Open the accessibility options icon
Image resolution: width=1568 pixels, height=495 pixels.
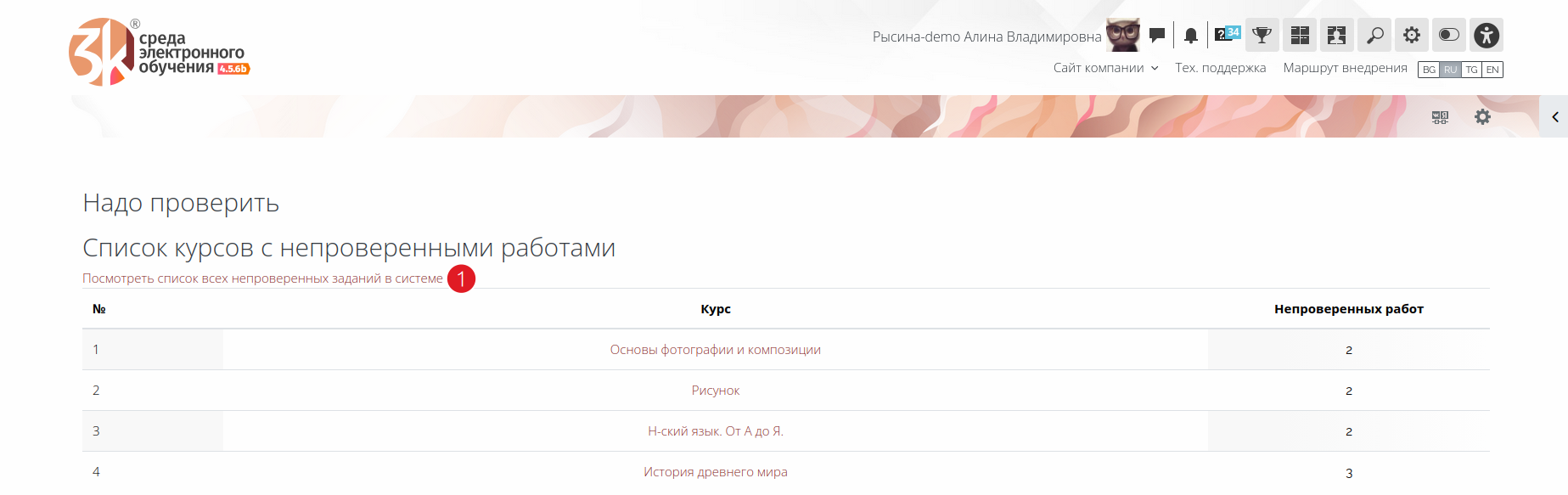pos(1487,35)
